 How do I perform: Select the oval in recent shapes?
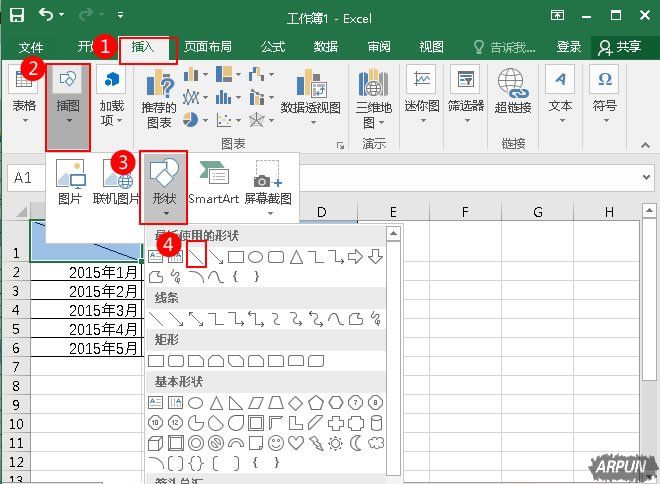(x=255, y=256)
